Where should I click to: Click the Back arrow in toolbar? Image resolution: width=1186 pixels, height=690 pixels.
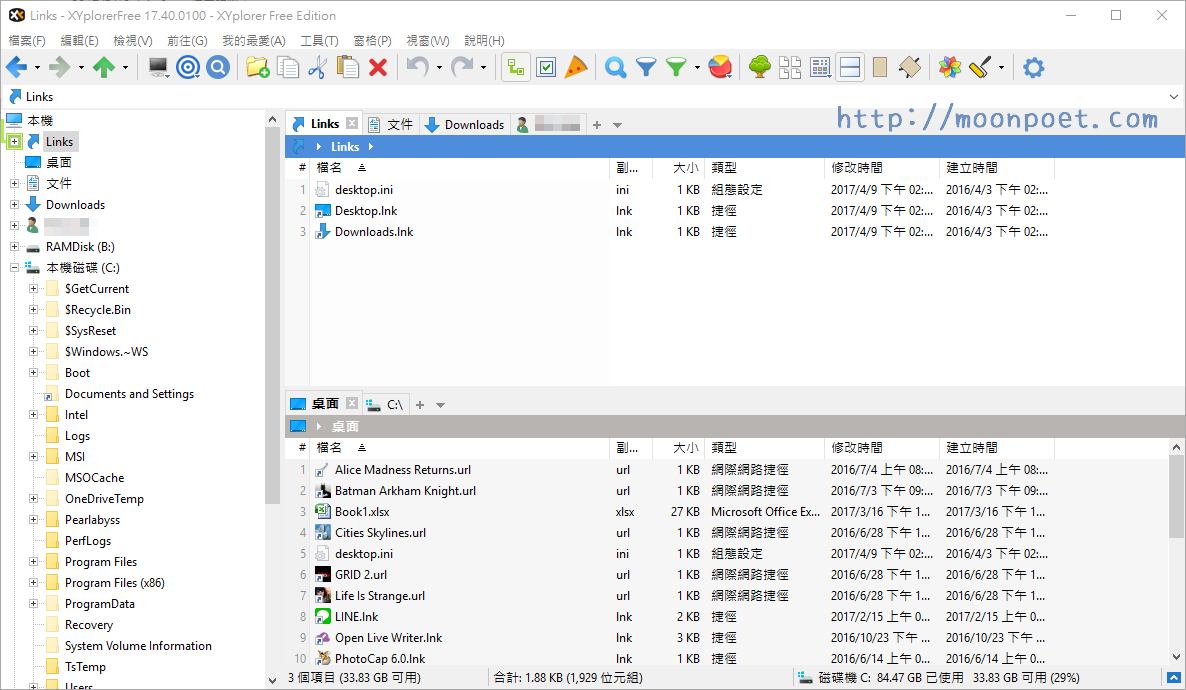coord(16,67)
